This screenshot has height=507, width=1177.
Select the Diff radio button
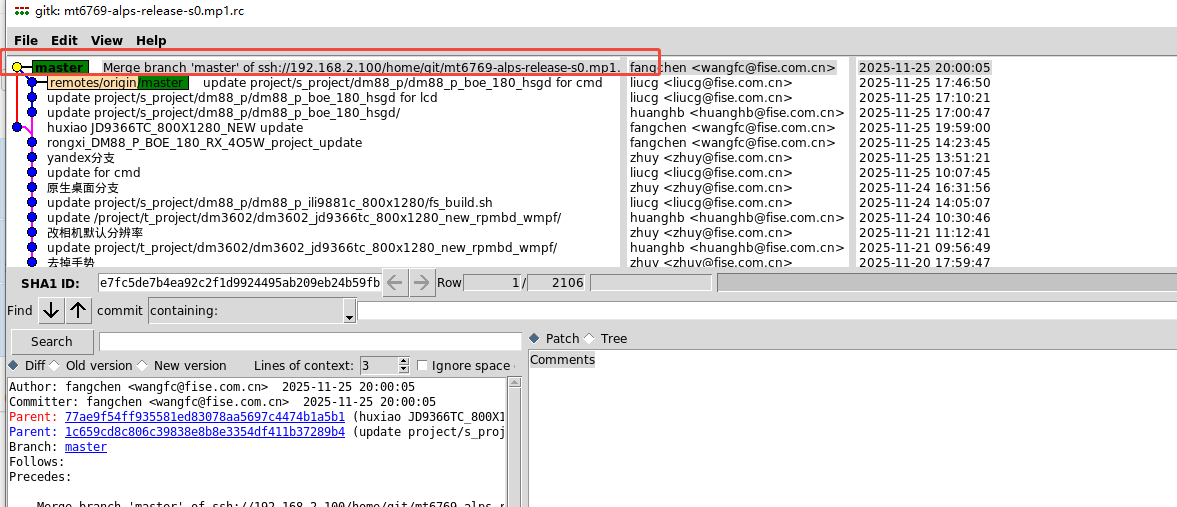tap(13, 366)
